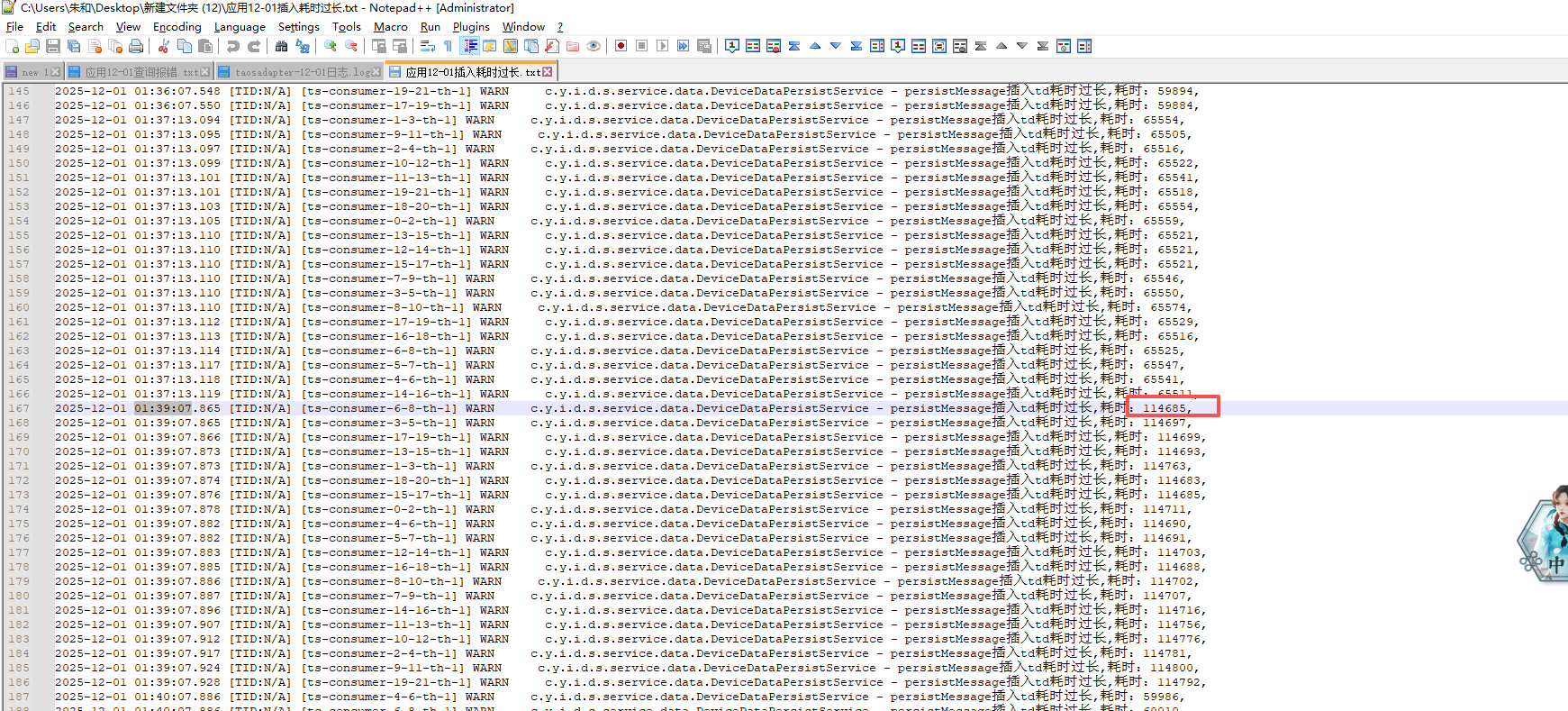Viewport: 1568px width, 711px height.
Task: Click the 中 input method indicator
Action: (x=1555, y=564)
